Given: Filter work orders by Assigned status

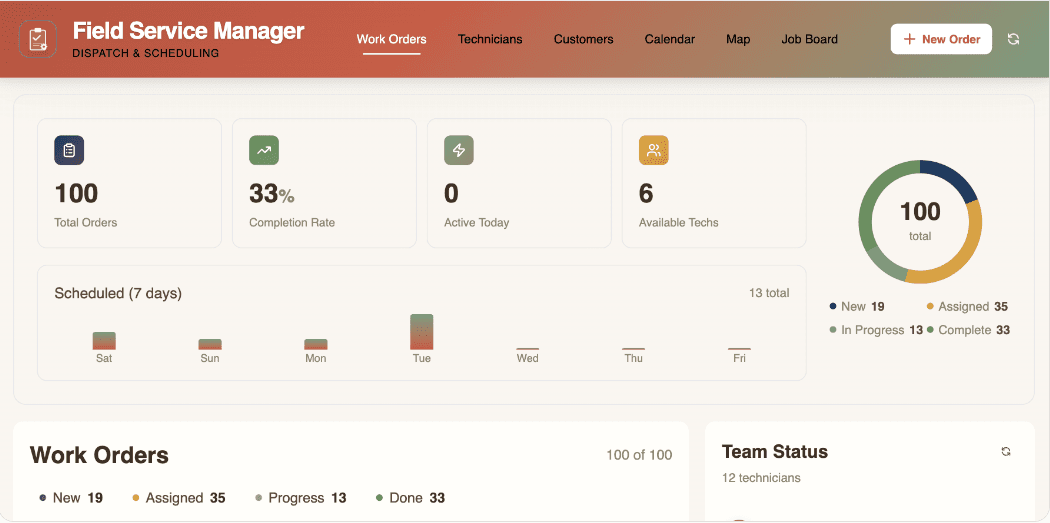Looking at the screenshot, I should (179, 498).
